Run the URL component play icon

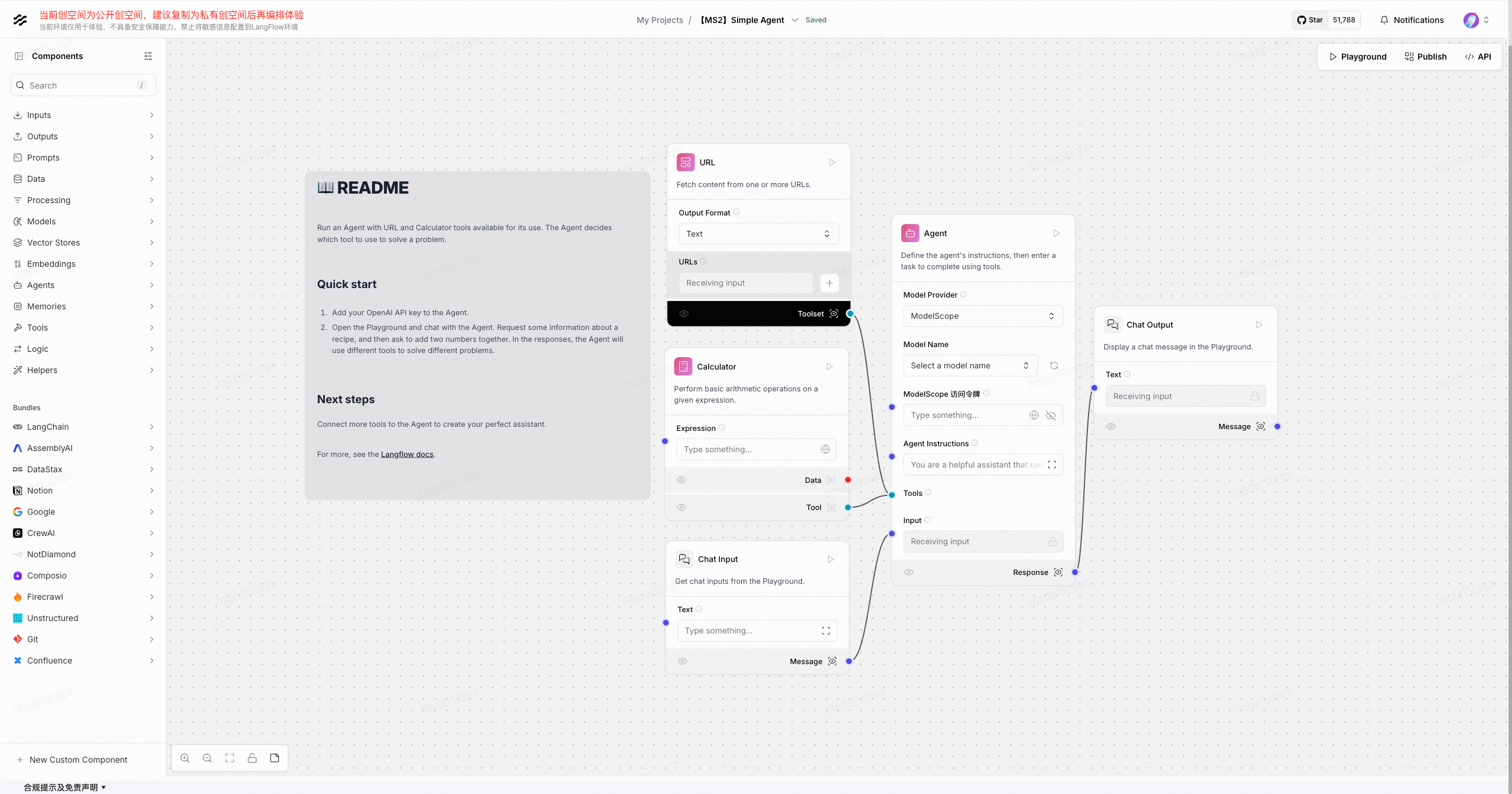coord(832,162)
